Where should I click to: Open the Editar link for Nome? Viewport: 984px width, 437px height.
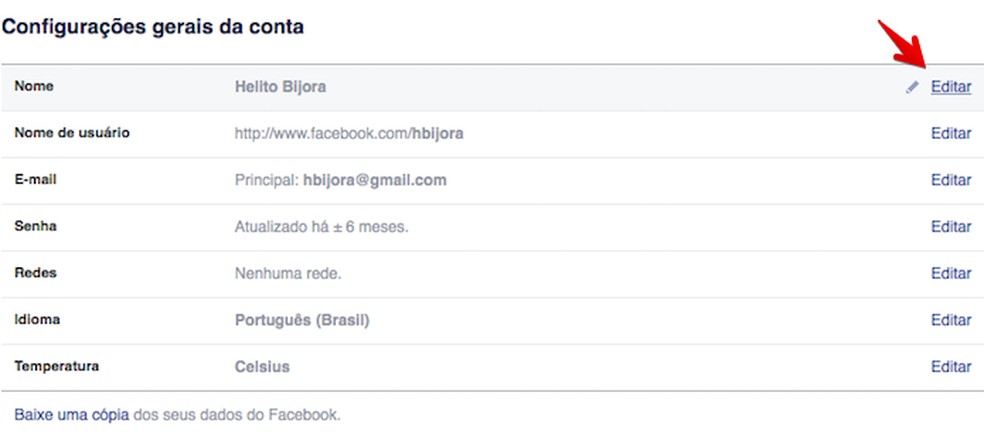[950, 87]
